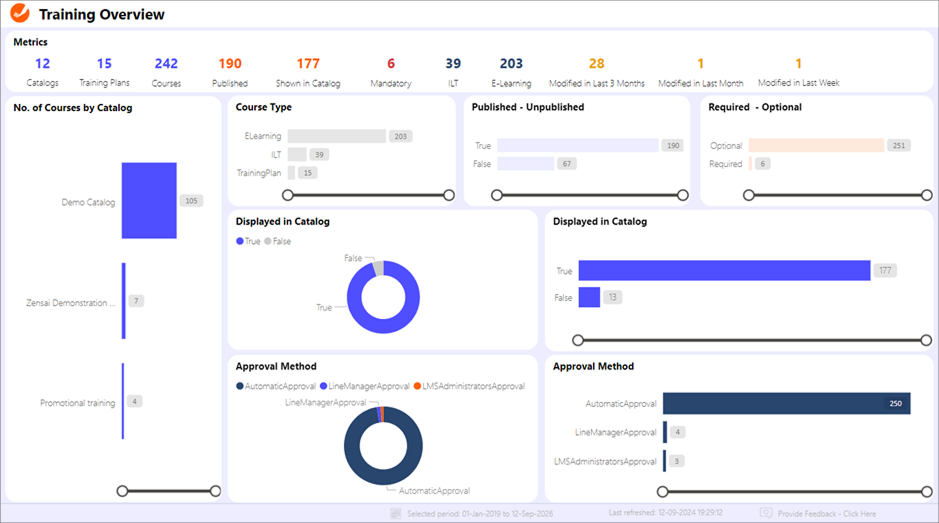Select the Optional bar in Required - Optional chart
Image resolution: width=939 pixels, height=523 pixels.
(x=815, y=145)
